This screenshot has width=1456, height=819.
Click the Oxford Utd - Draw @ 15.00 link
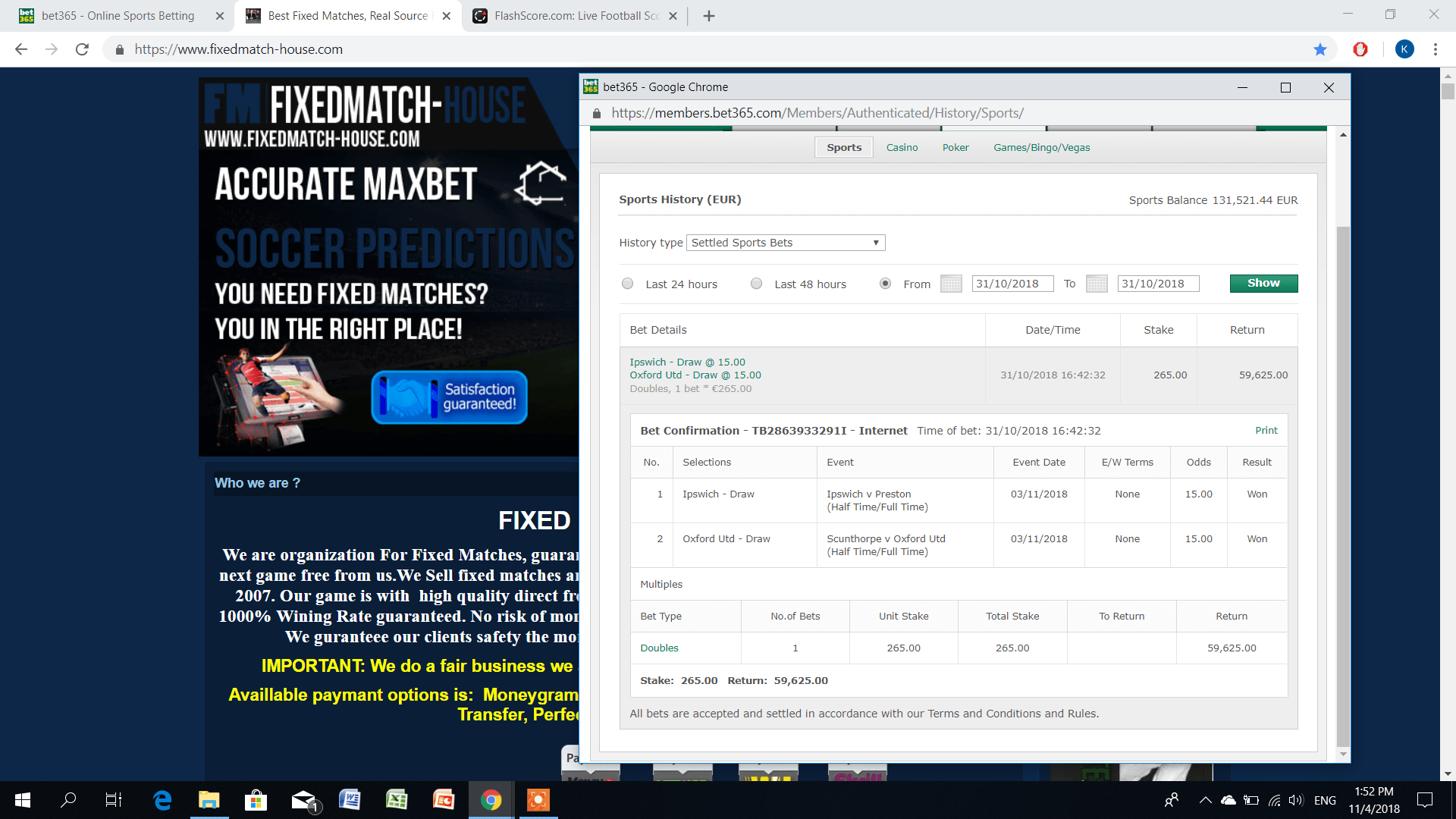coord(695,375)
